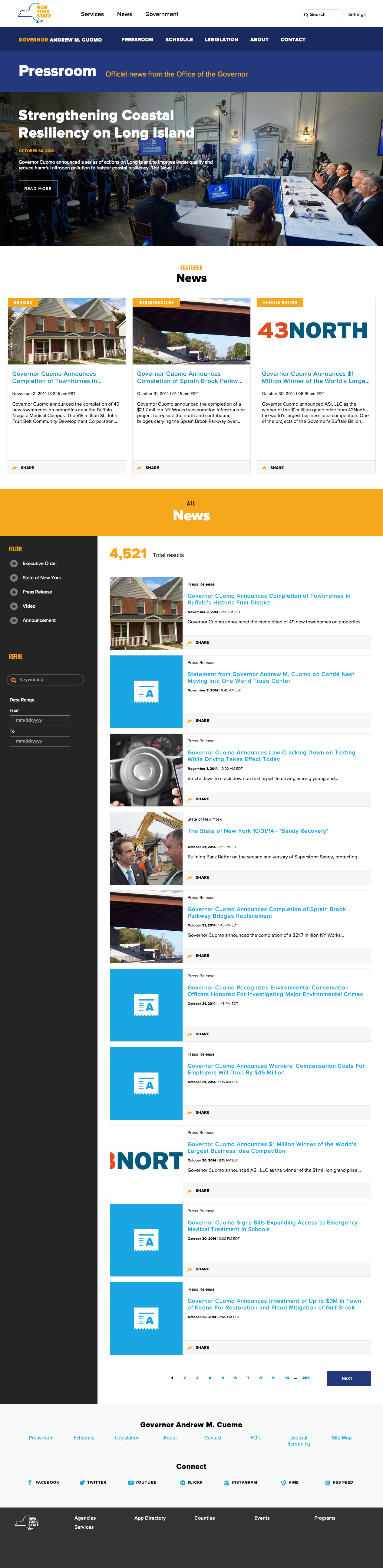Click the Read More button on hero banner
This screenshot has height=1568, width=383.
coord(38,189)
